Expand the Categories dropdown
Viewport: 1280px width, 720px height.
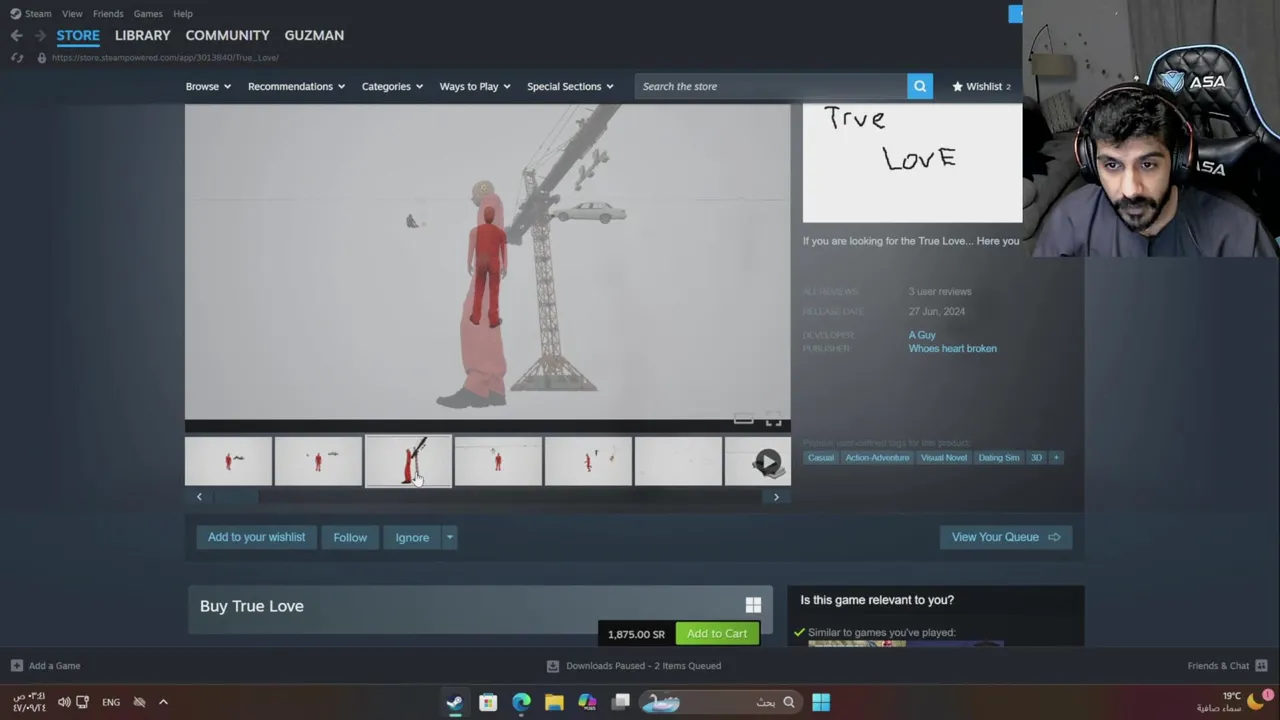(392, 86)
